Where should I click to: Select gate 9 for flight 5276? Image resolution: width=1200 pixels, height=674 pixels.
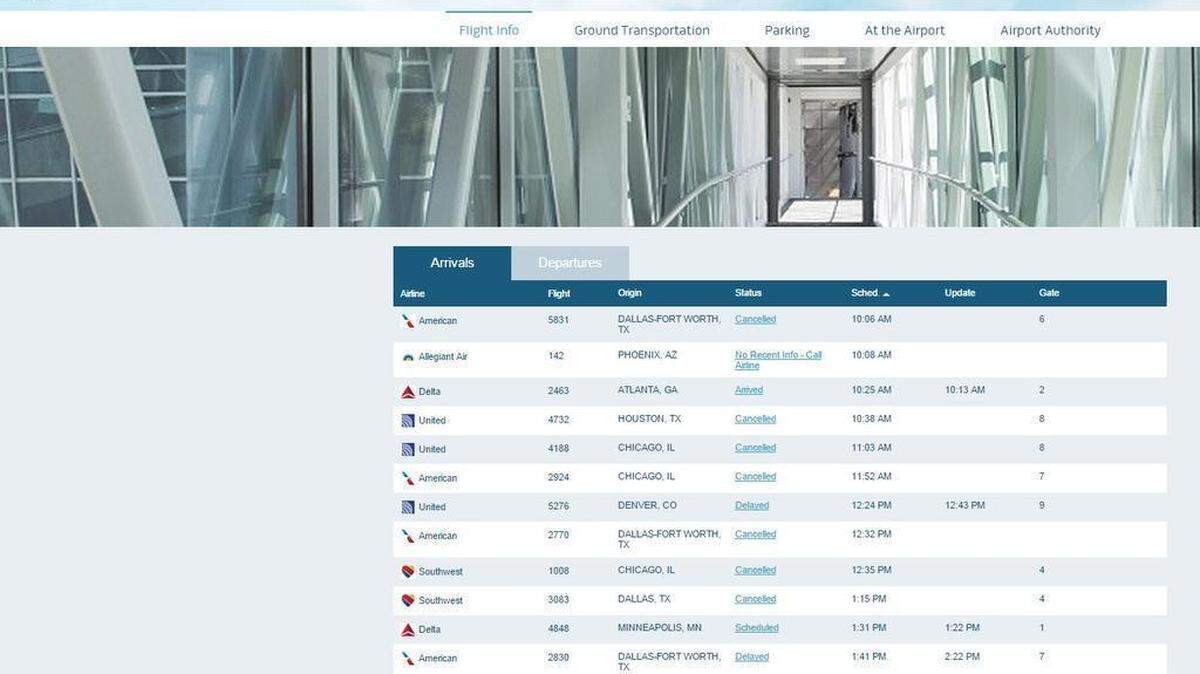pyautogui.click(x=1041, y=505)
